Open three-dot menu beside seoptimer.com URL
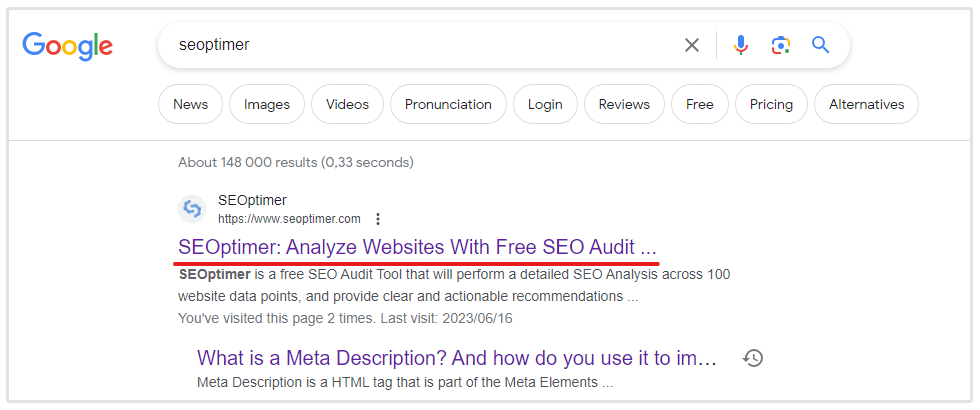This screenshot has height=410, width=980. click(x=378, y=219)
